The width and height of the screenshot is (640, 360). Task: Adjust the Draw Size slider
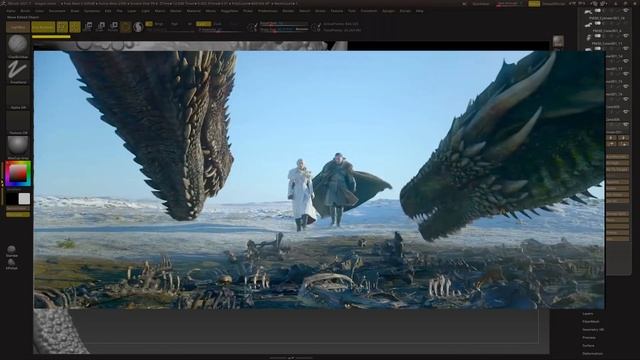pyautogui.click(x=284, y=29)
